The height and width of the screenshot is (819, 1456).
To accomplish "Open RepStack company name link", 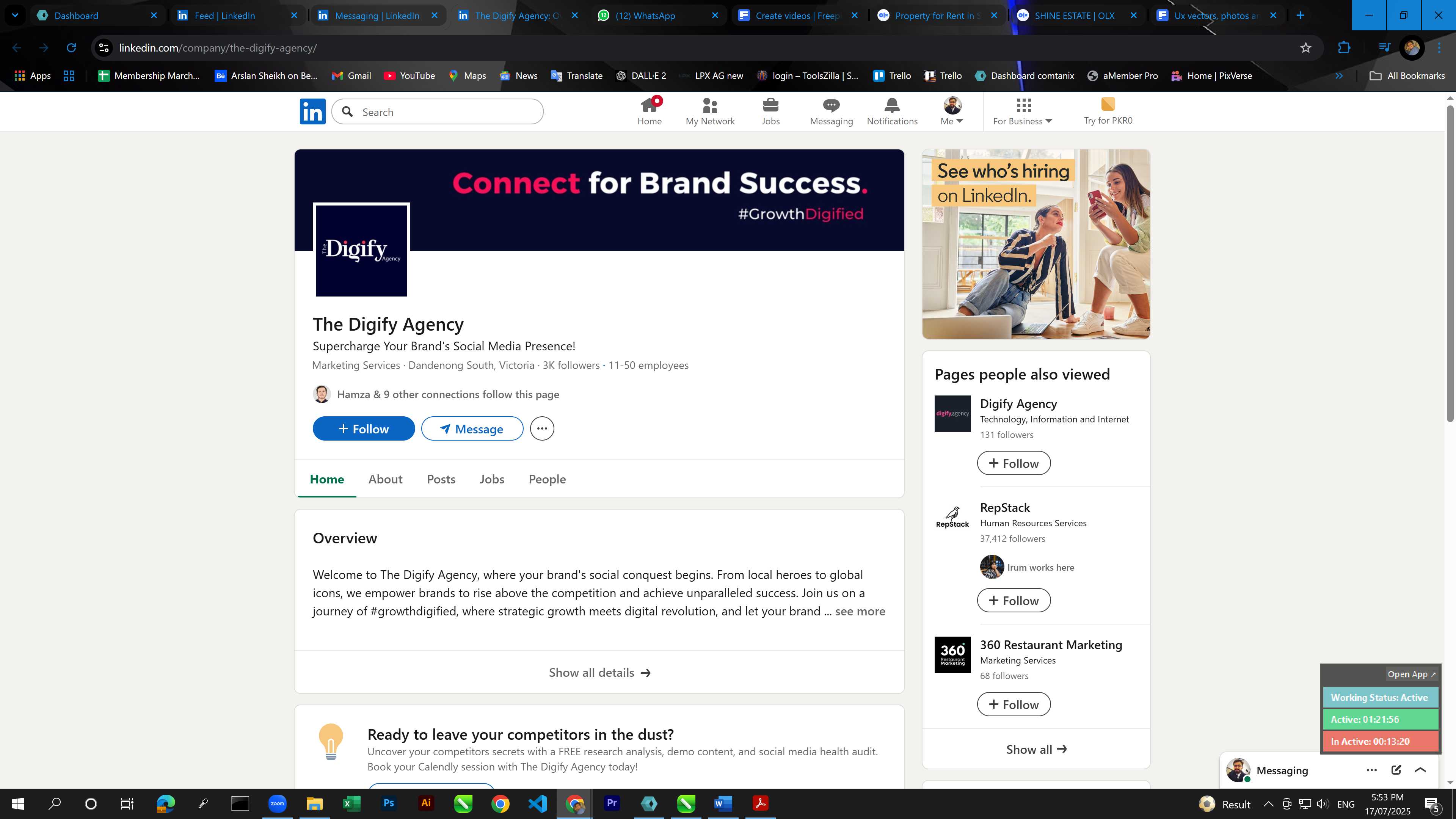I will pos(1004,507).
